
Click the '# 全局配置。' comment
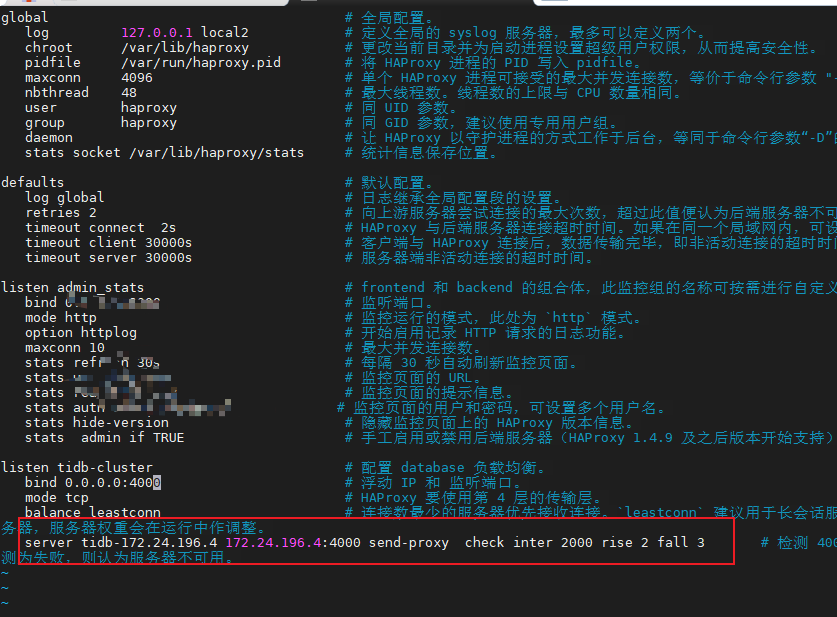(390, 18)
